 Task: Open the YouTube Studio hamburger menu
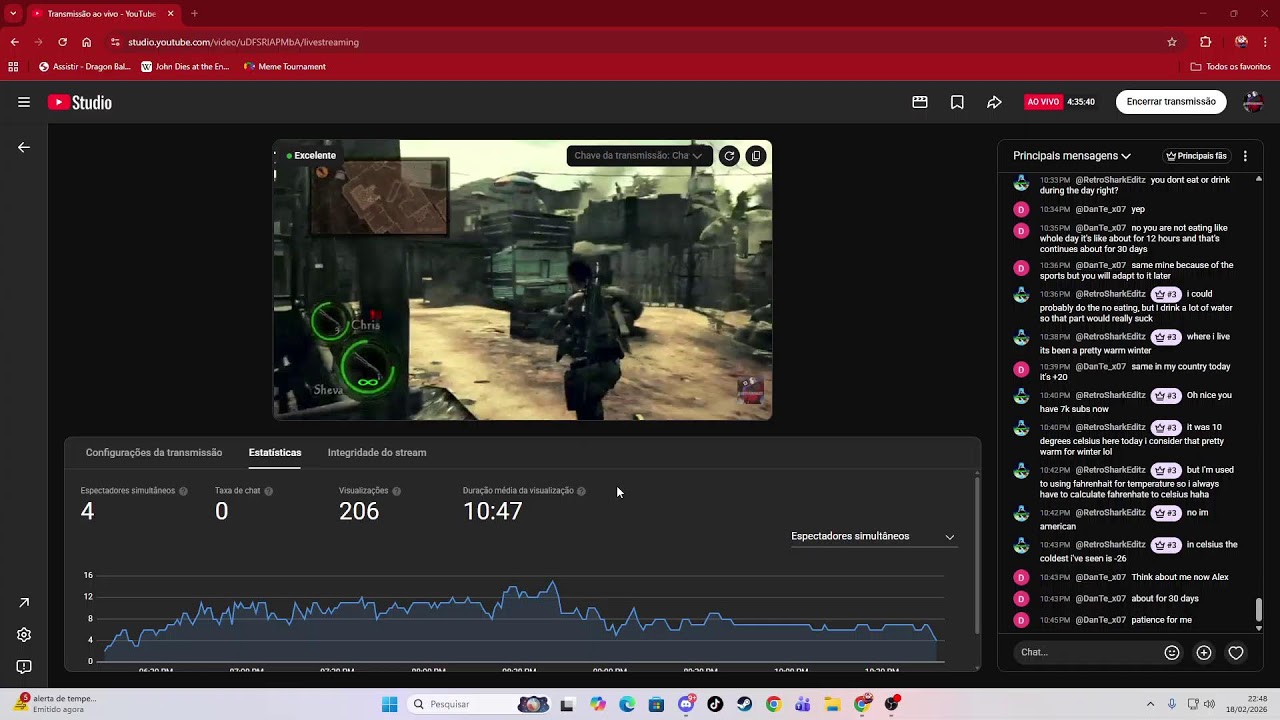(x=24, y=102)
